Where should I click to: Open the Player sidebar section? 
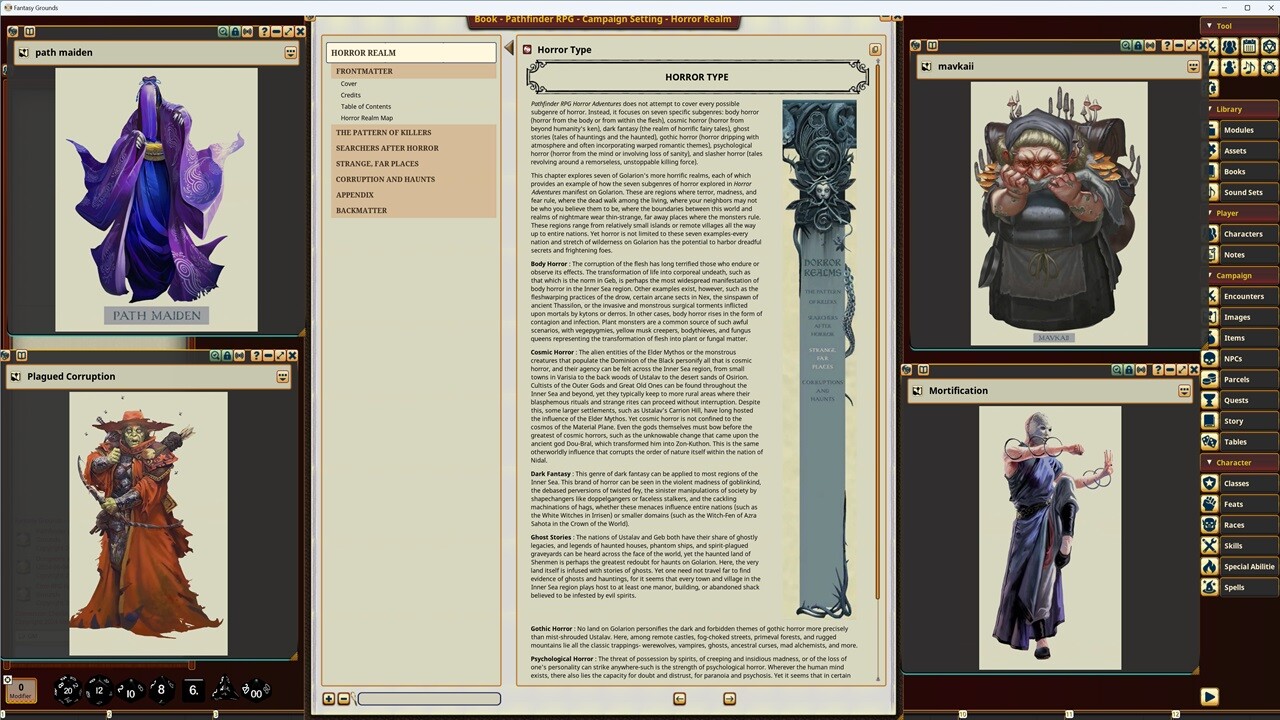pos(1227,212)
